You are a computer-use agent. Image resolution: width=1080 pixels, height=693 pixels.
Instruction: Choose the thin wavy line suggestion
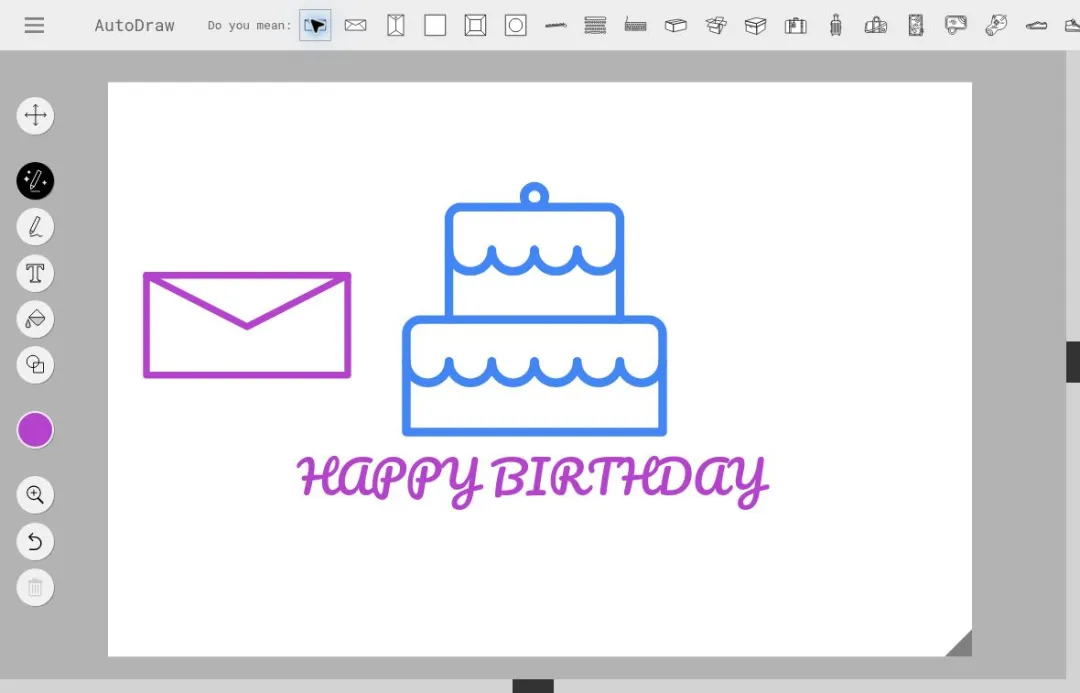555,25
